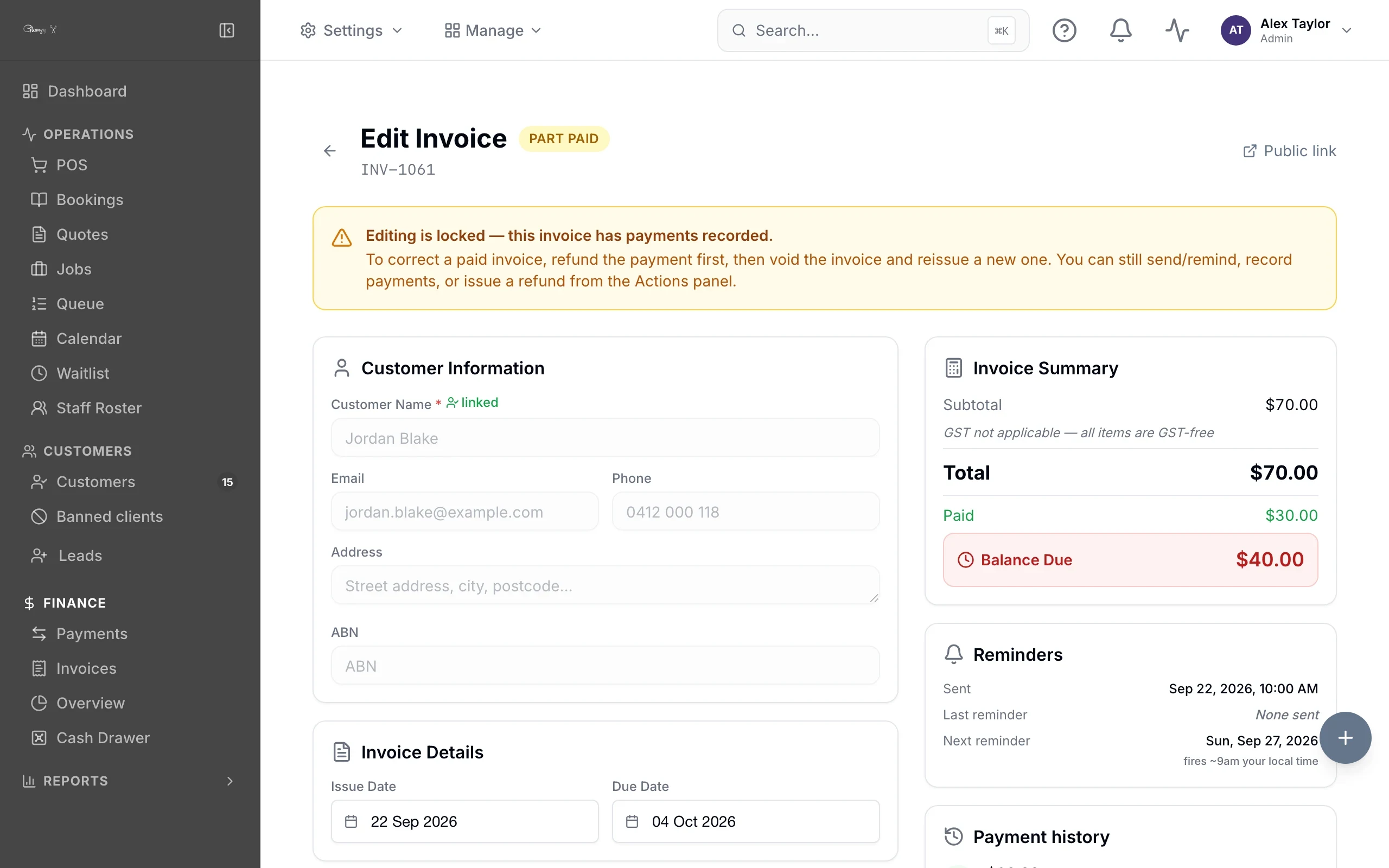Open the Public link

point(1289,151)
